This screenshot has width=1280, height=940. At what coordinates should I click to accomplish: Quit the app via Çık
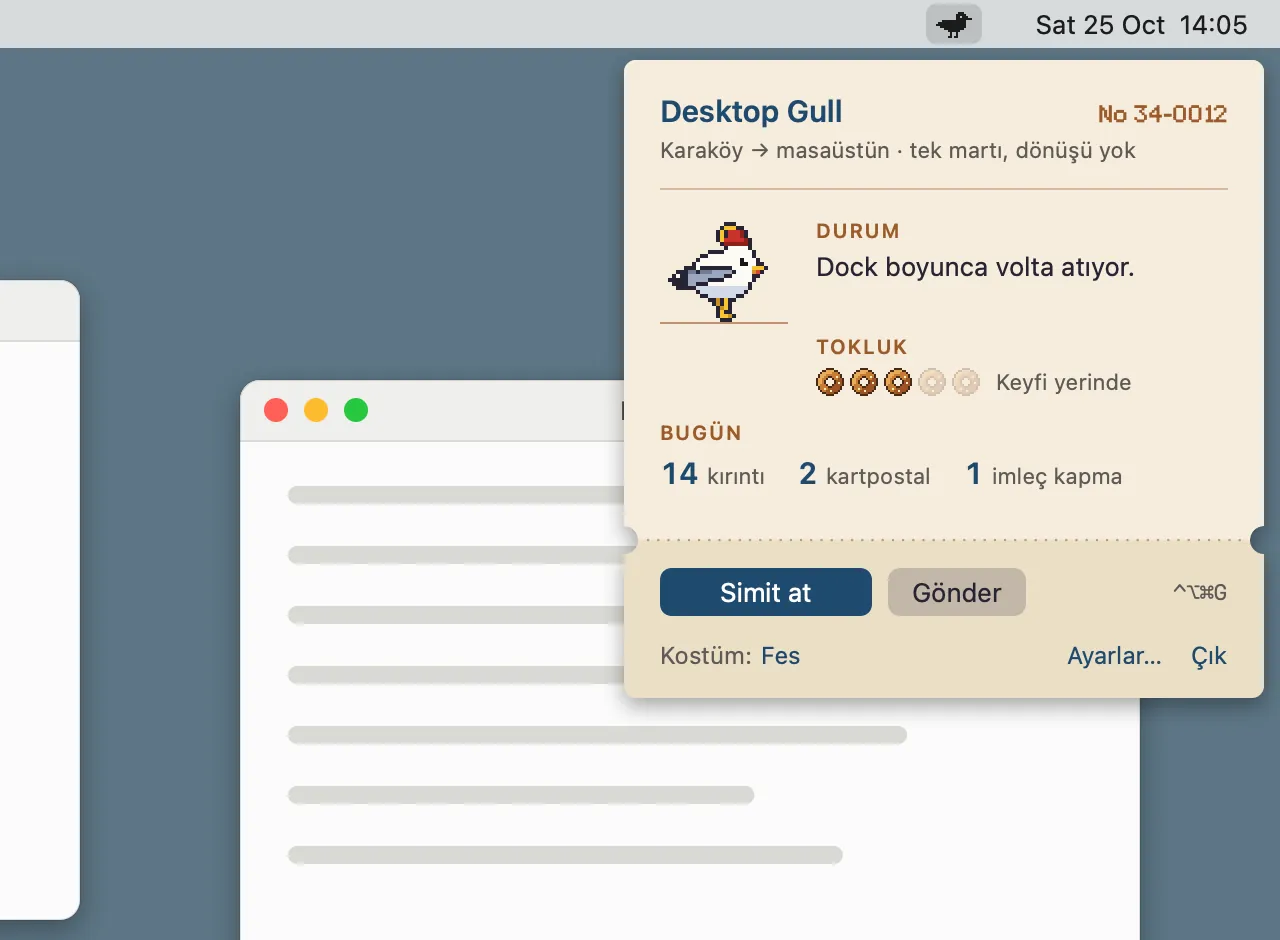point(1209,656)
